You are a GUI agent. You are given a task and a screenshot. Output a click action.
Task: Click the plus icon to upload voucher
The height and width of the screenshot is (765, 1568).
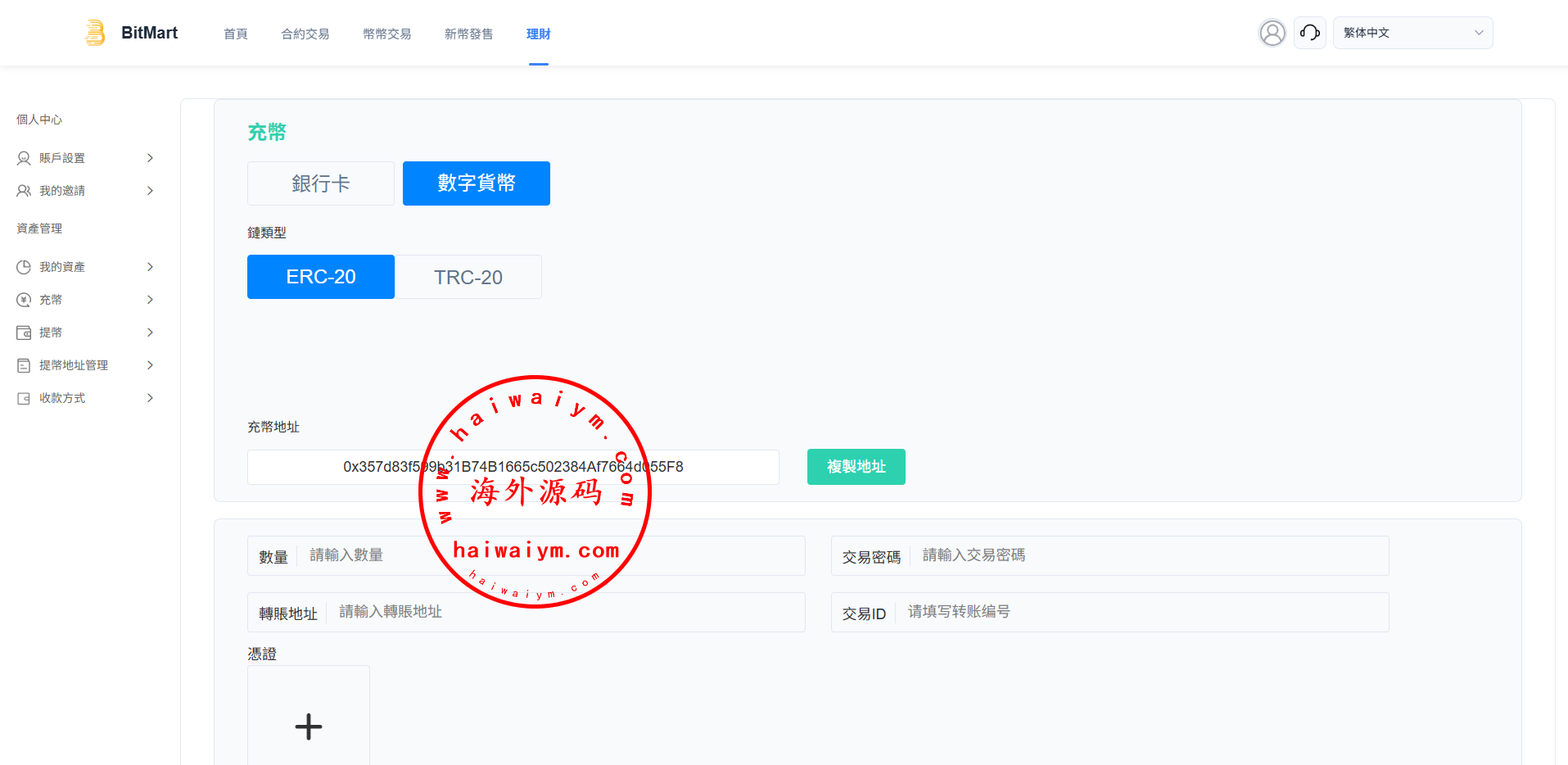309,727
